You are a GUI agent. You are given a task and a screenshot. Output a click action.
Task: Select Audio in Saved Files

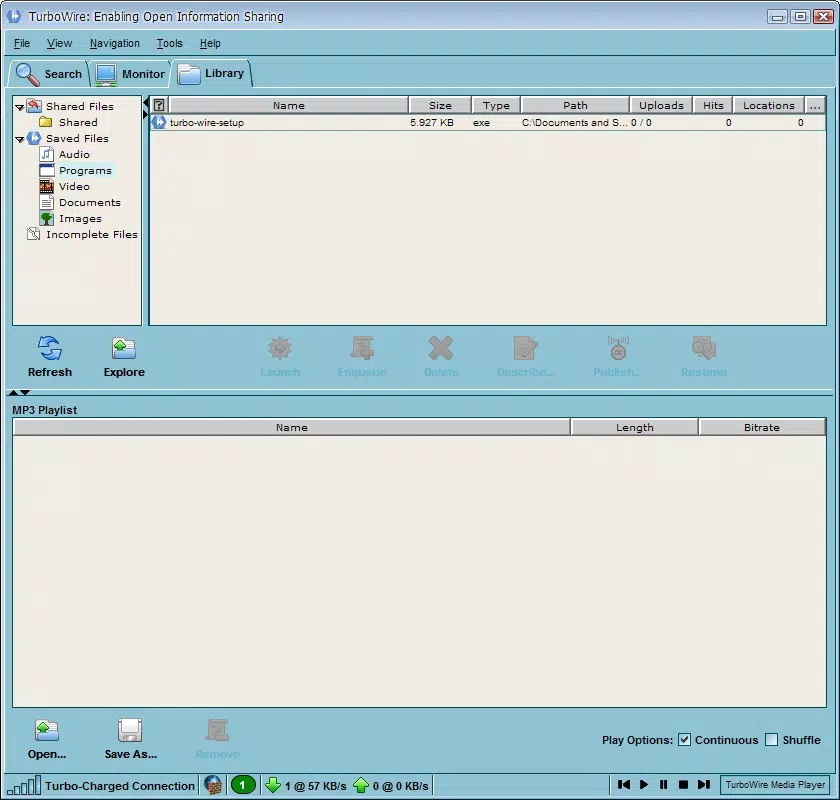click(x=74, y=154)
